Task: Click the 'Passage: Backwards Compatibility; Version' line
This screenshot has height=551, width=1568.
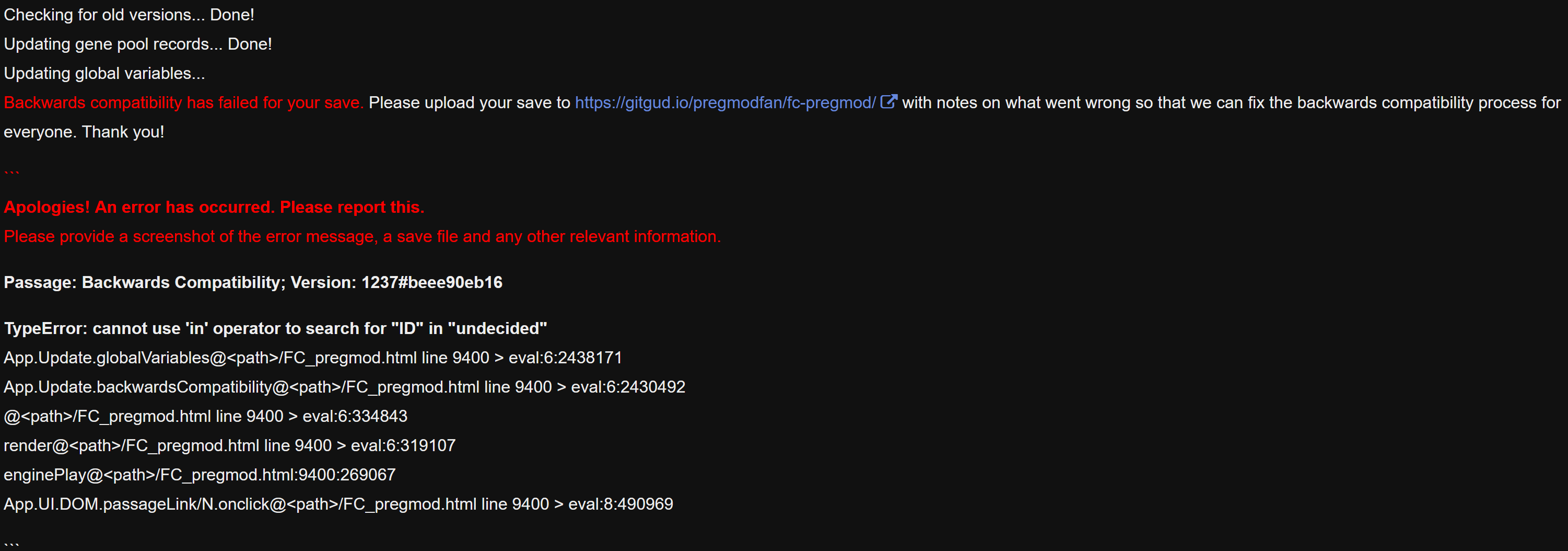Action: click(x=253, y=282)
